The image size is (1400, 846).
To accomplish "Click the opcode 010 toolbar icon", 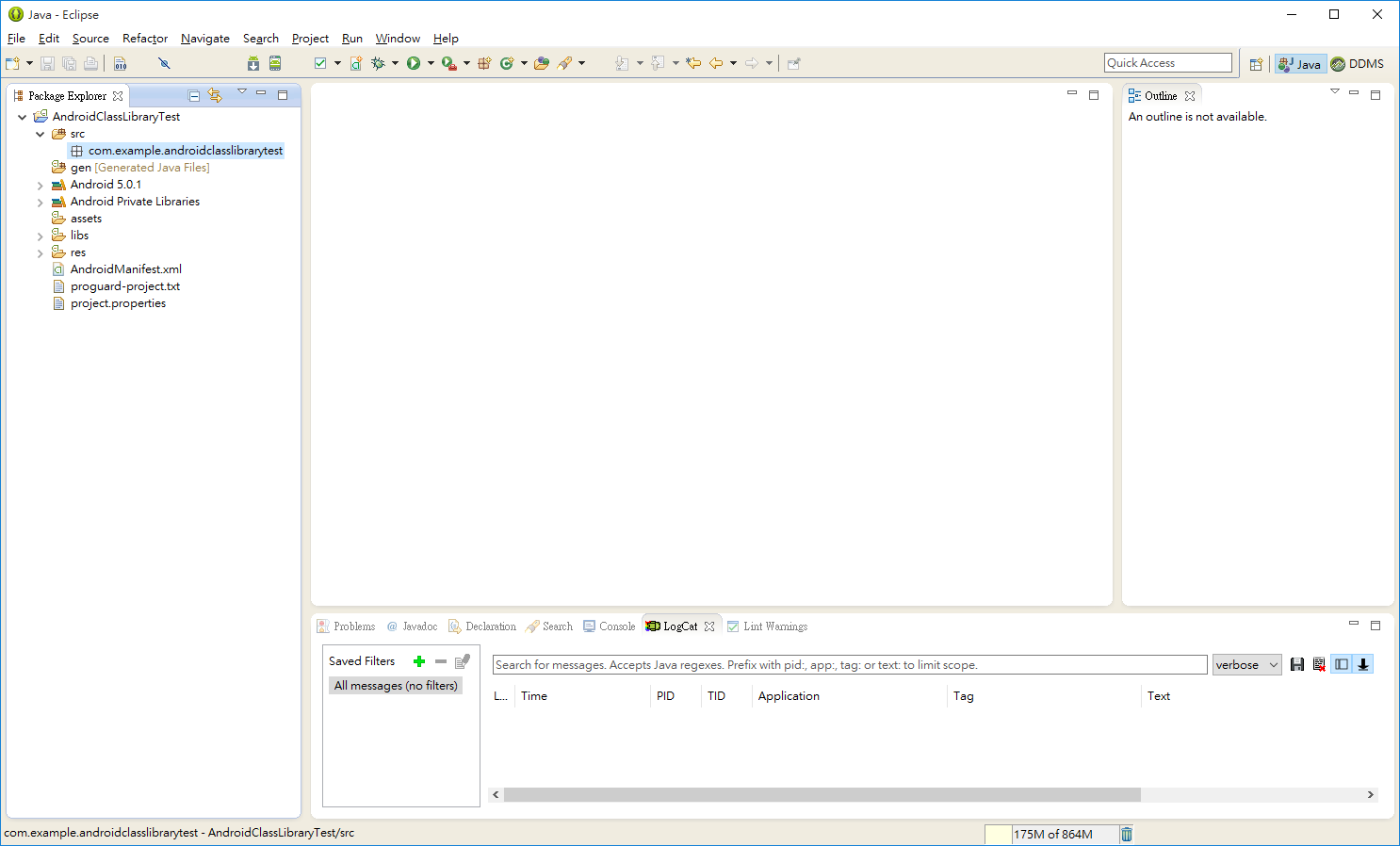I will point(121,63).
